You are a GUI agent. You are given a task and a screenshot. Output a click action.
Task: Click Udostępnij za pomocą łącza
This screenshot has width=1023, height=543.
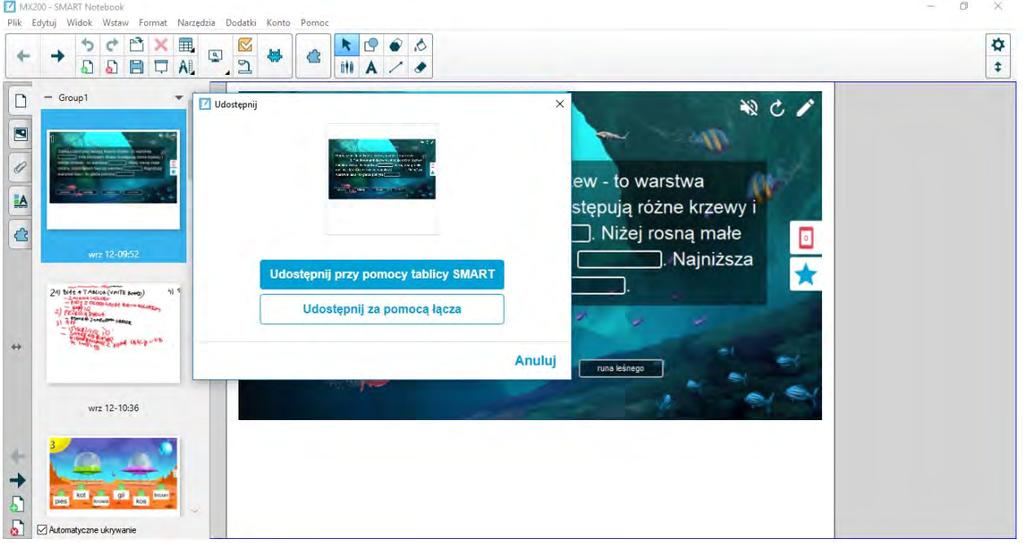tap(382, 309)
